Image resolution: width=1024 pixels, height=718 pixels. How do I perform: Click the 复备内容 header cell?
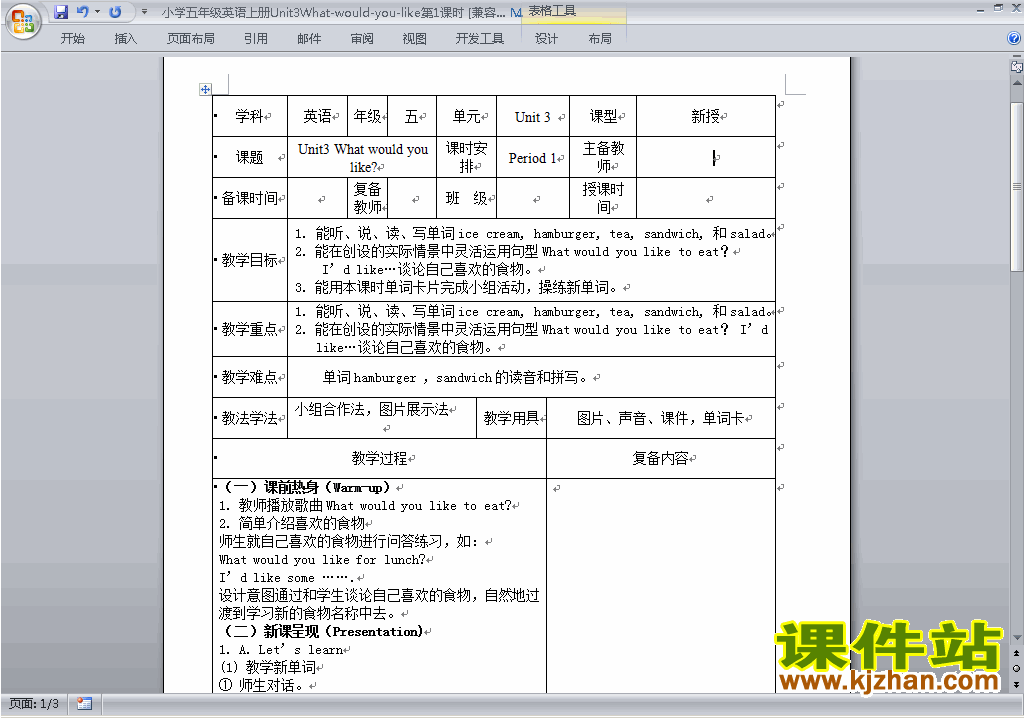[x=661, y=459]
